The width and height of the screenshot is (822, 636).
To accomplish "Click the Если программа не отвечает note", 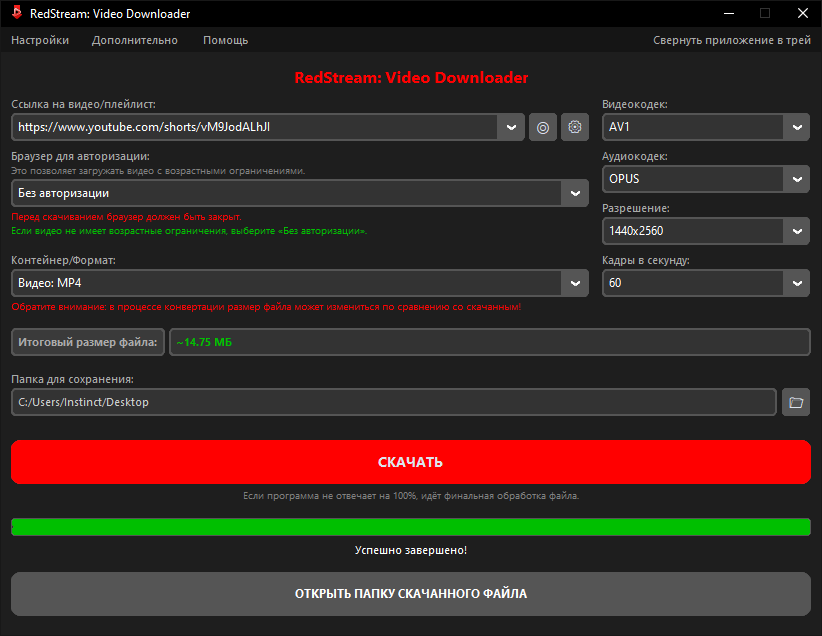I will 411,496.
